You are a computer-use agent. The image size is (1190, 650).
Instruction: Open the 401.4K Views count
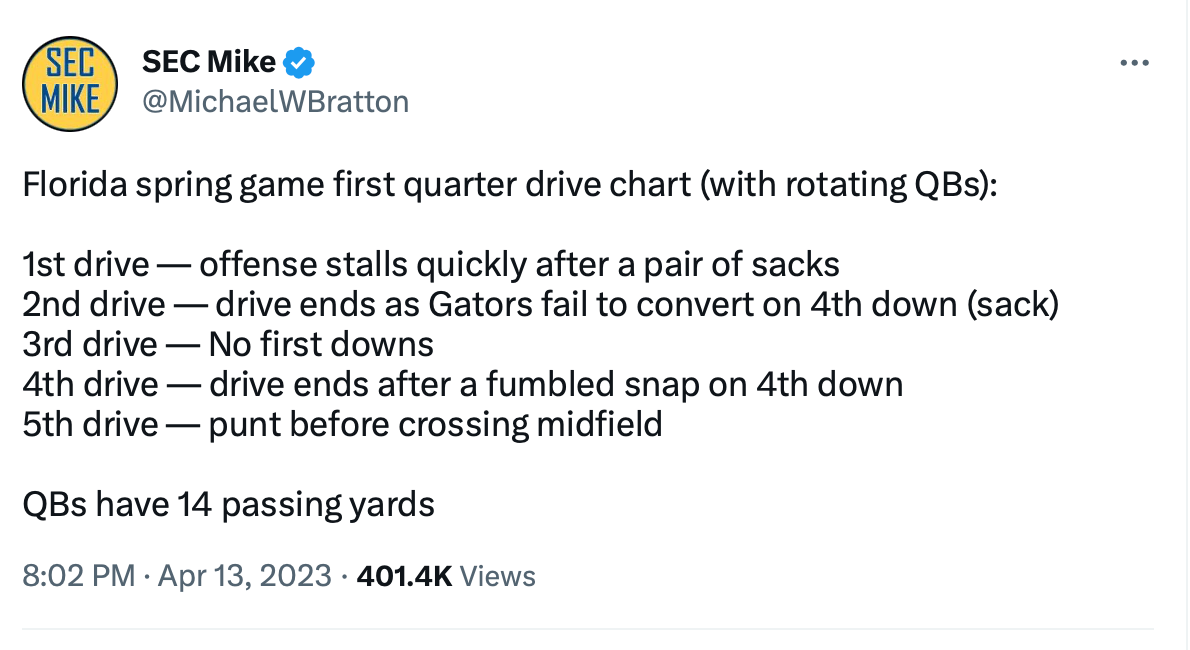tap(444, 576)
